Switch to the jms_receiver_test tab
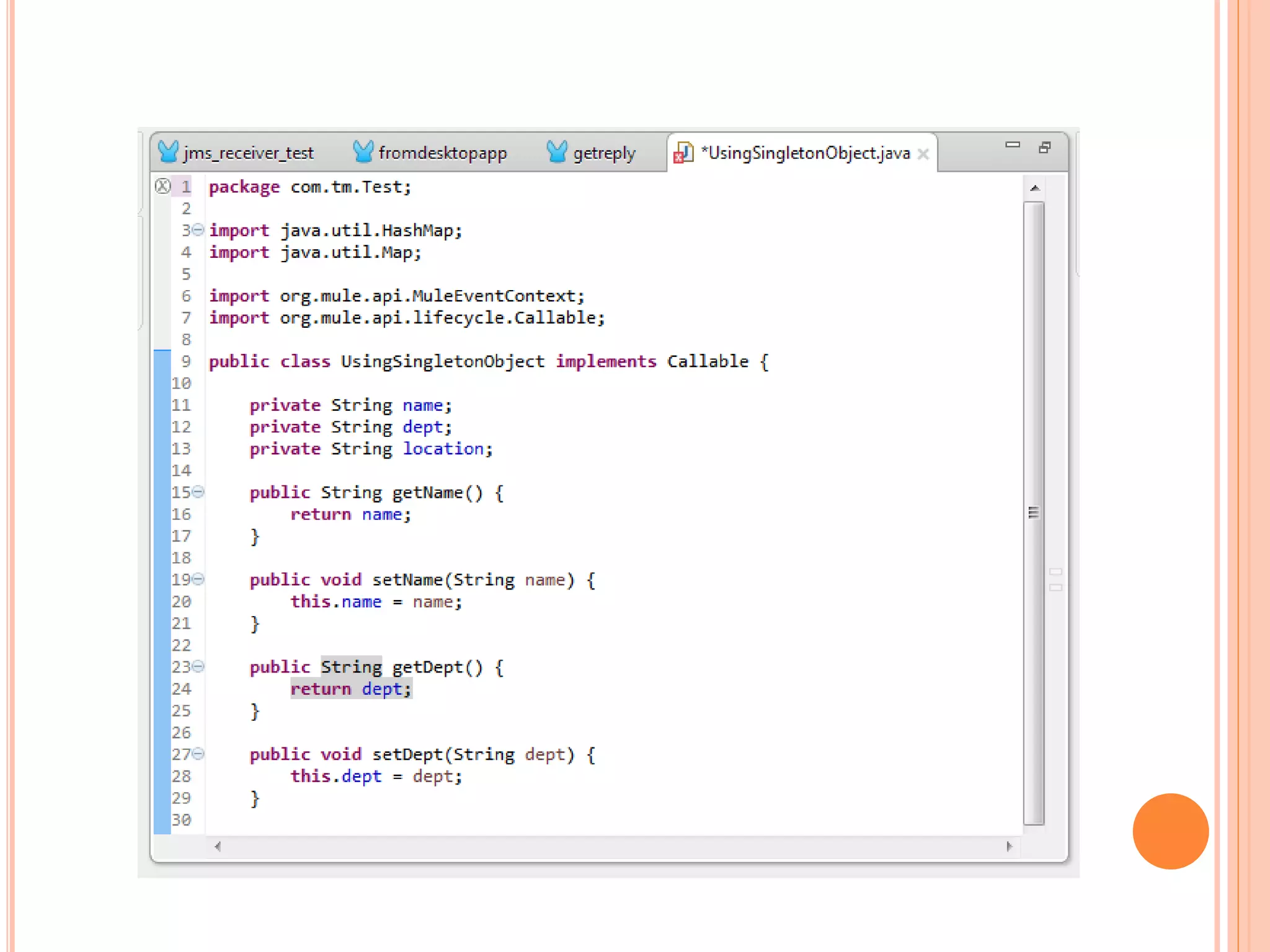This screenshot has width=1270, height=952. coord(248,153)
